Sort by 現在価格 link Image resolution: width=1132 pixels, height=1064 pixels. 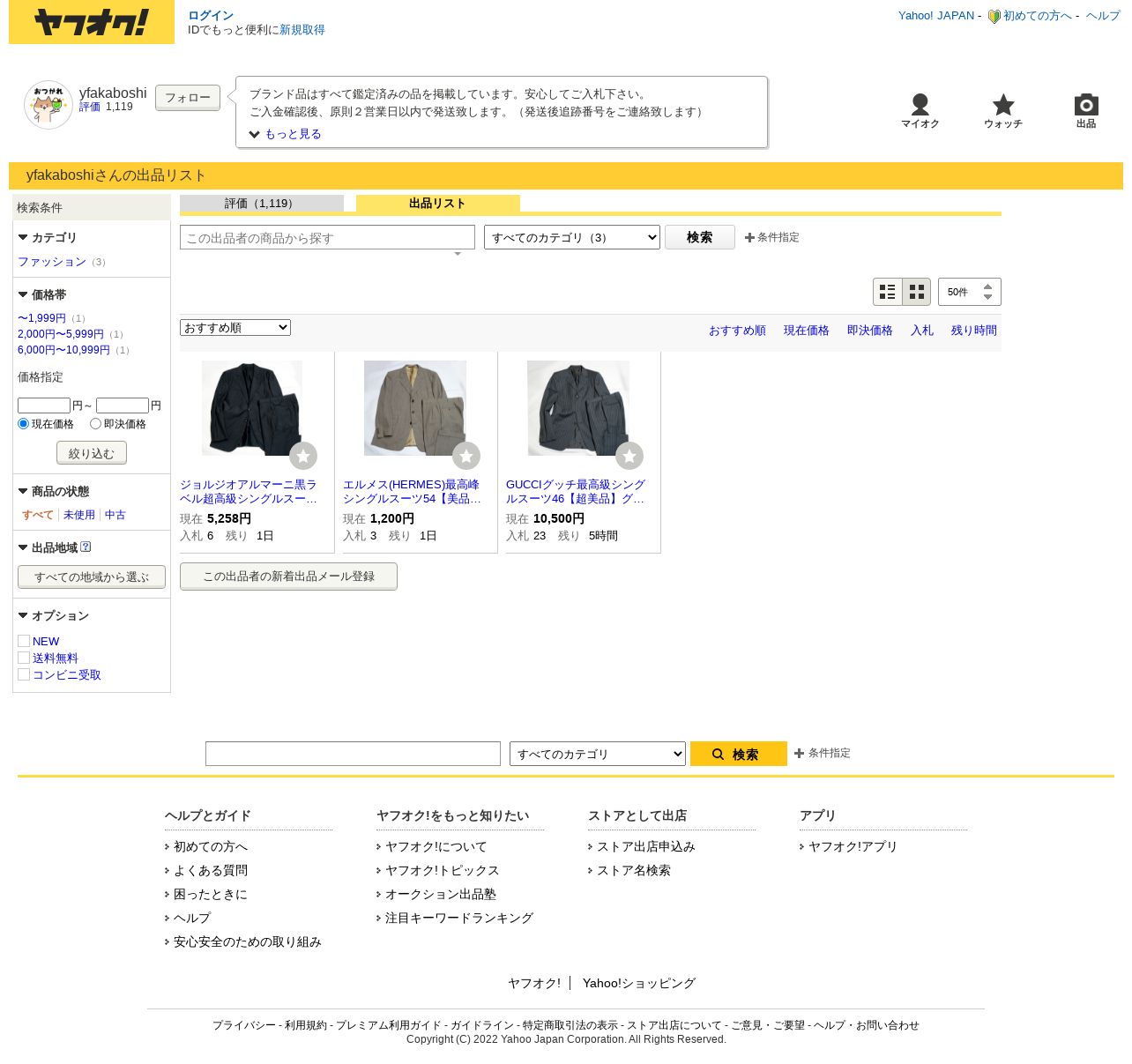(807, 331)
